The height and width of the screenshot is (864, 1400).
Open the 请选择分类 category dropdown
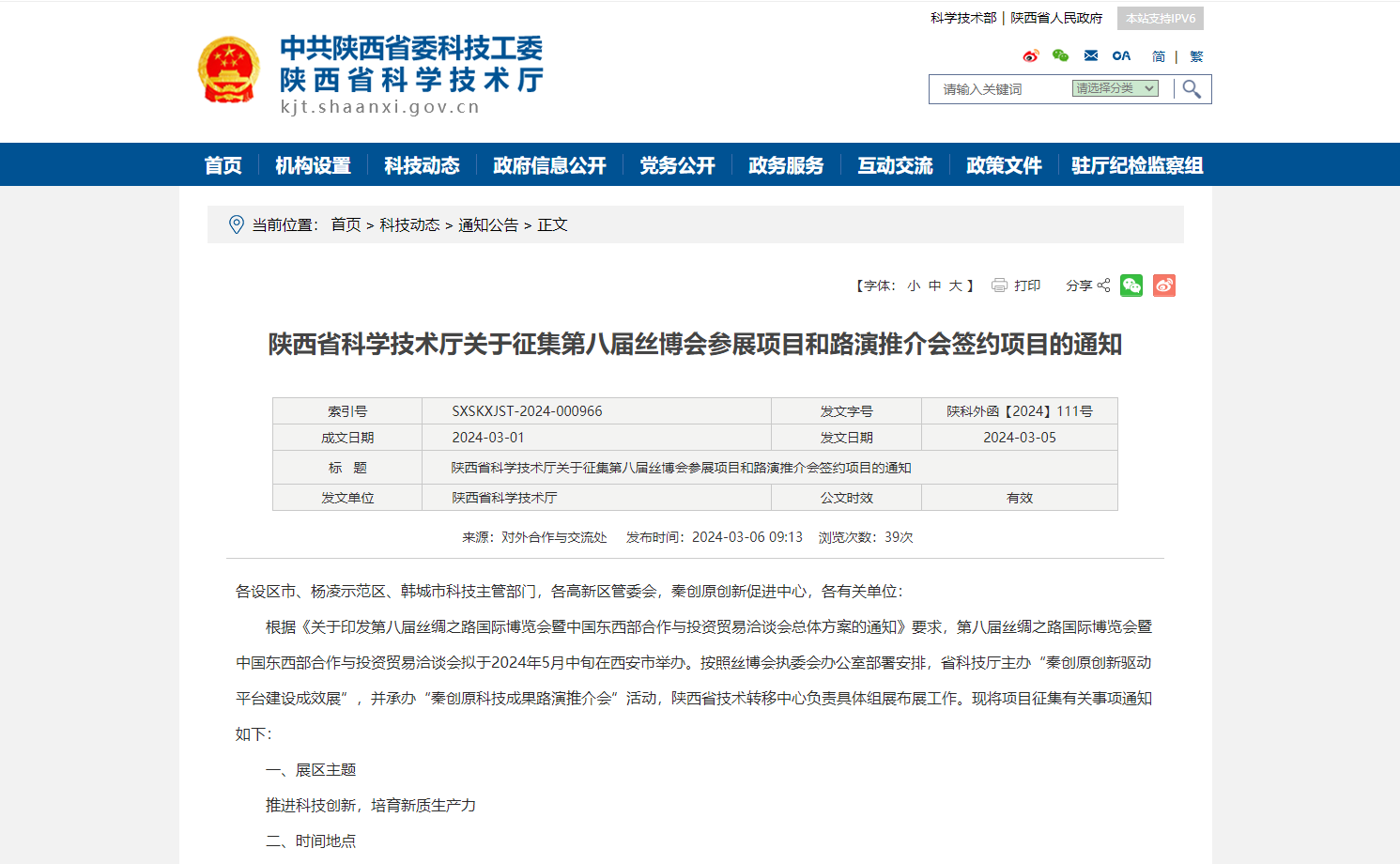click(x=1114, y=87)
